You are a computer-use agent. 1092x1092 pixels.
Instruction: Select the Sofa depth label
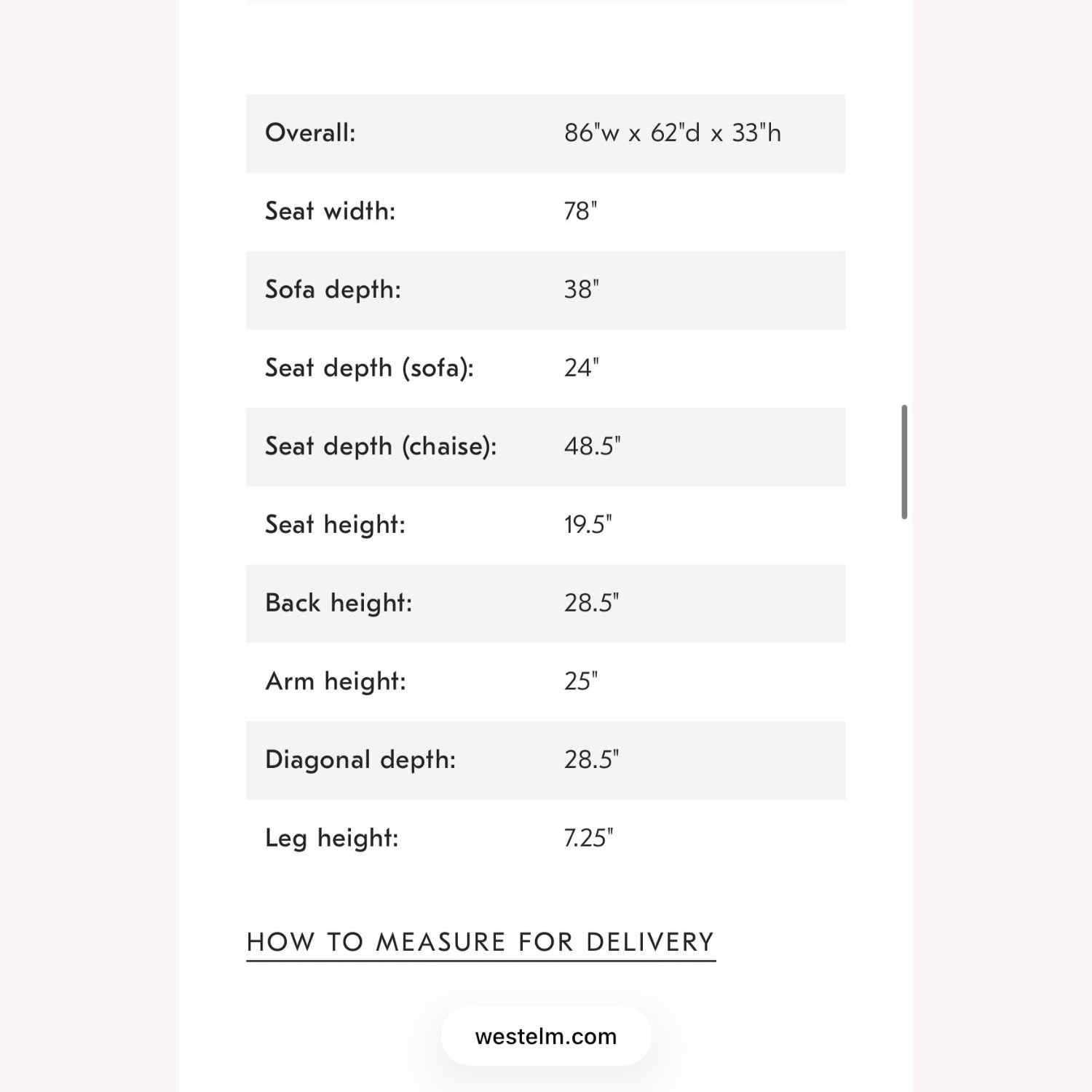(333, 290)
